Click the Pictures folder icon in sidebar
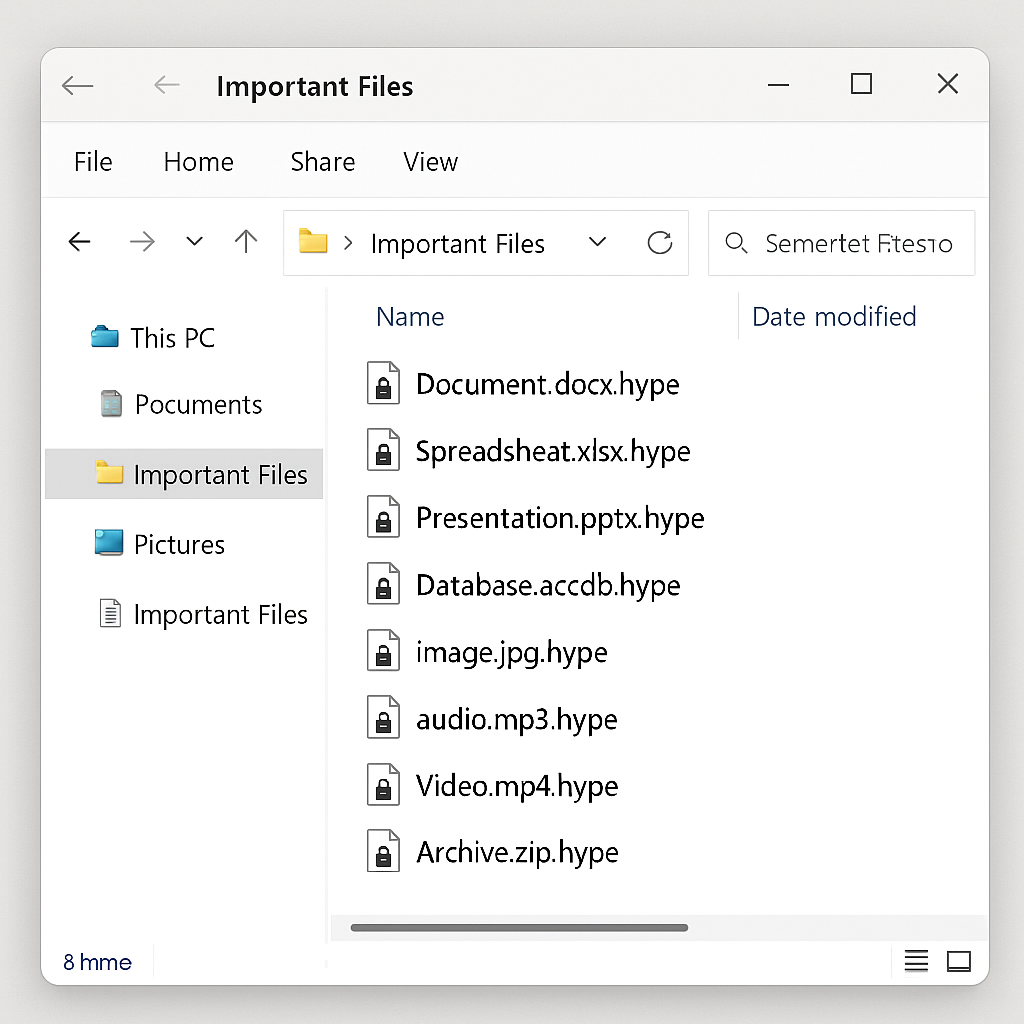The height and width of the screenshot is (1024, 1024). 108,544
